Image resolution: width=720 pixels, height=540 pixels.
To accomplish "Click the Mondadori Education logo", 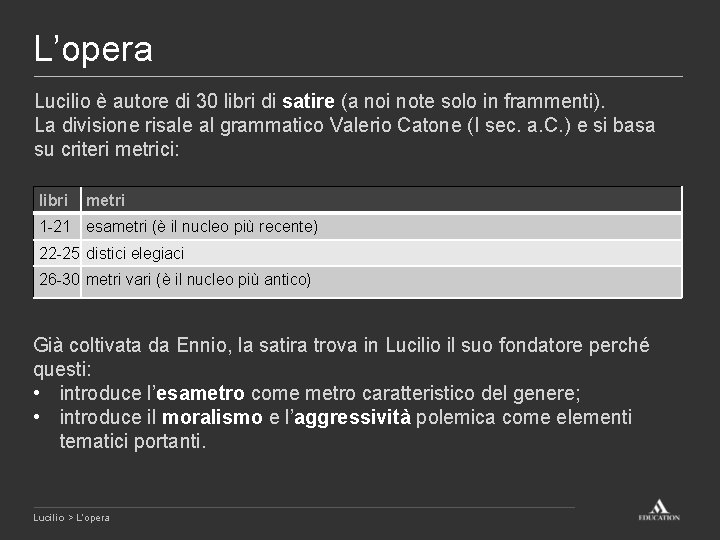I will pyautogui.click(x=659, y=510).
